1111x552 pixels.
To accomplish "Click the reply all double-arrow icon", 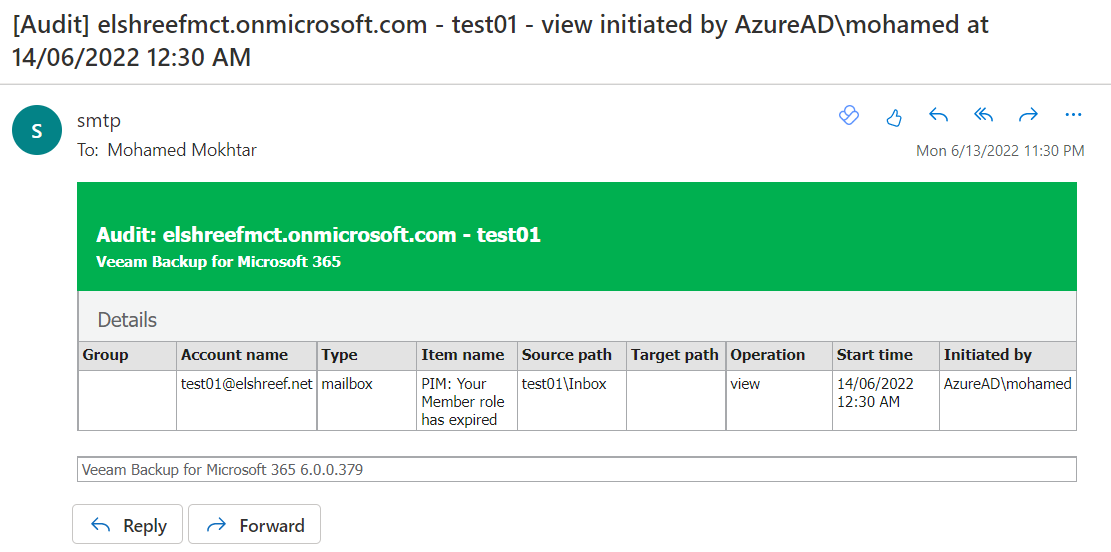I will 983,116.
